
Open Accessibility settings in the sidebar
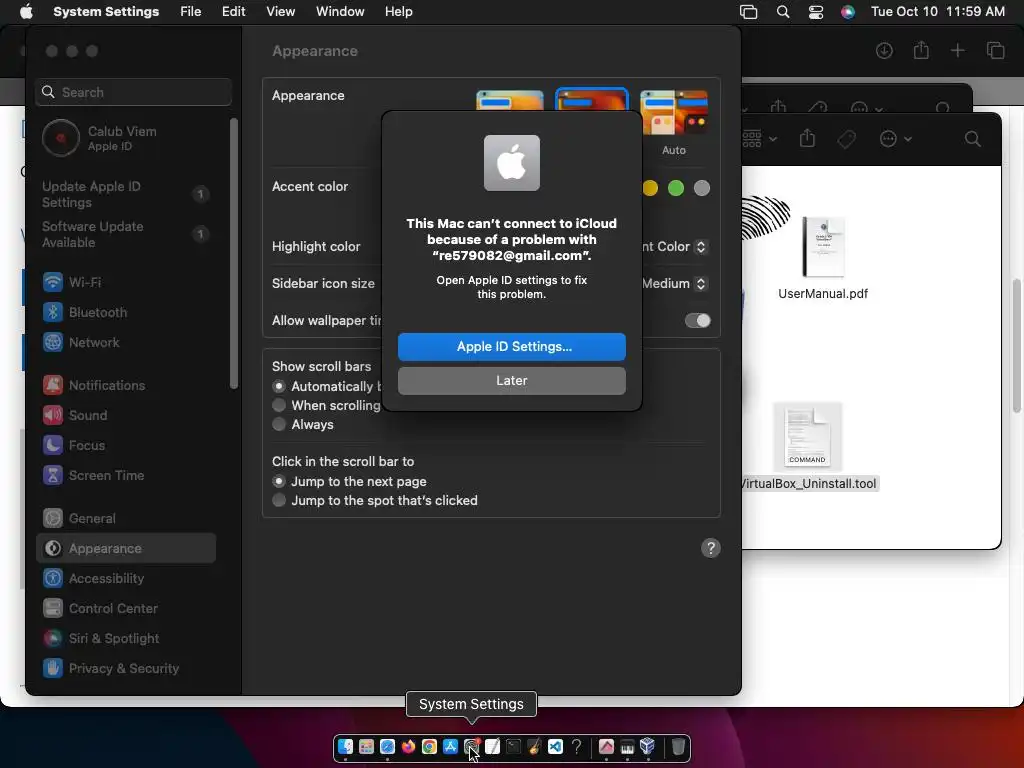(125, 579)
